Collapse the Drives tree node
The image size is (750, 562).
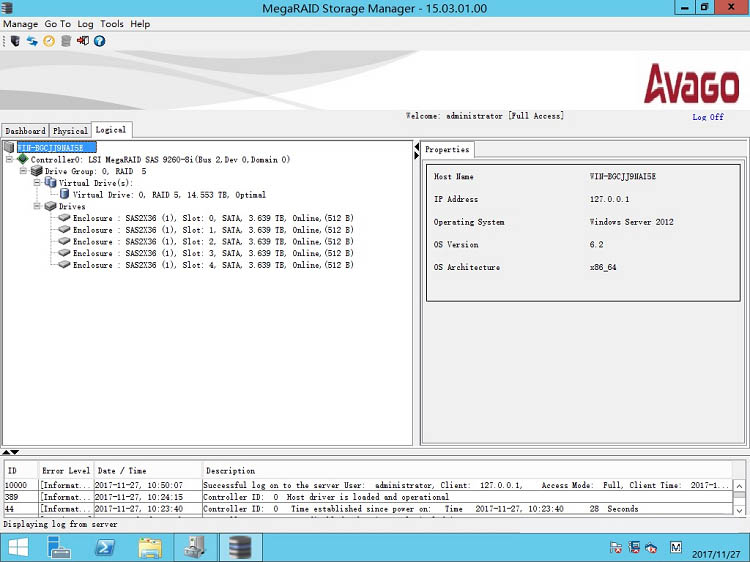tap(37, 206)
